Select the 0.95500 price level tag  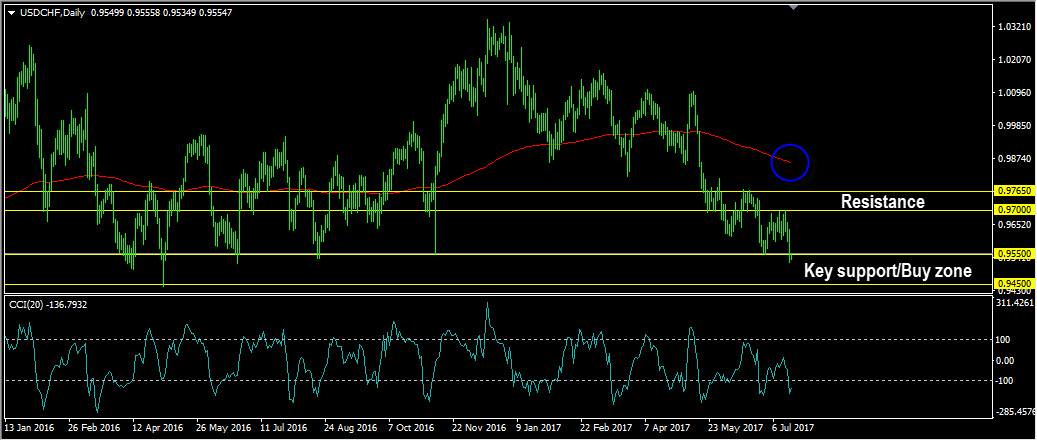(x=1013, y=254)
